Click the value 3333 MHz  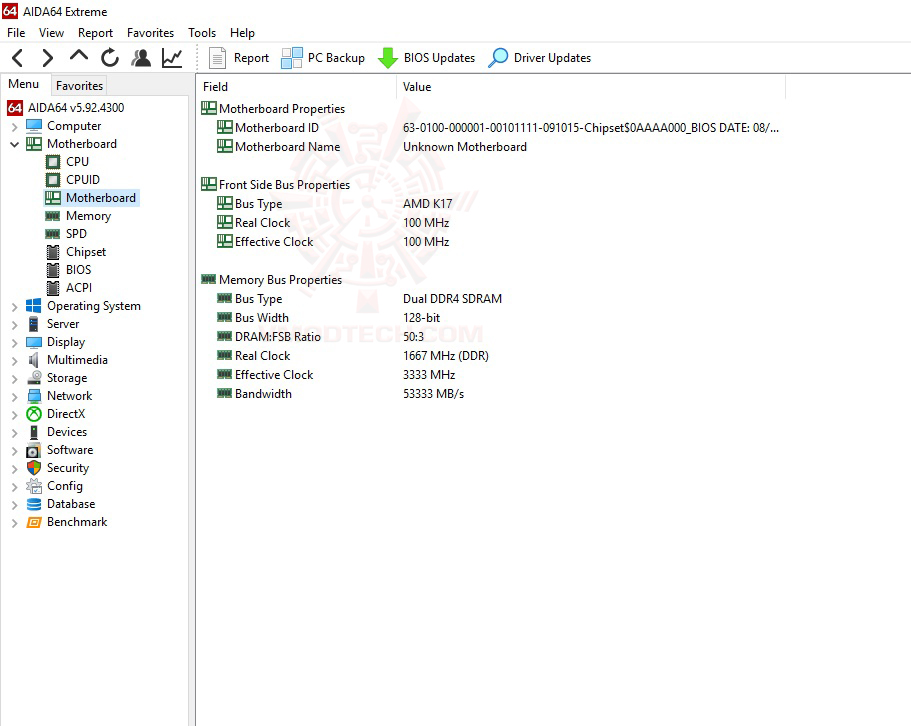coord(429,375)
